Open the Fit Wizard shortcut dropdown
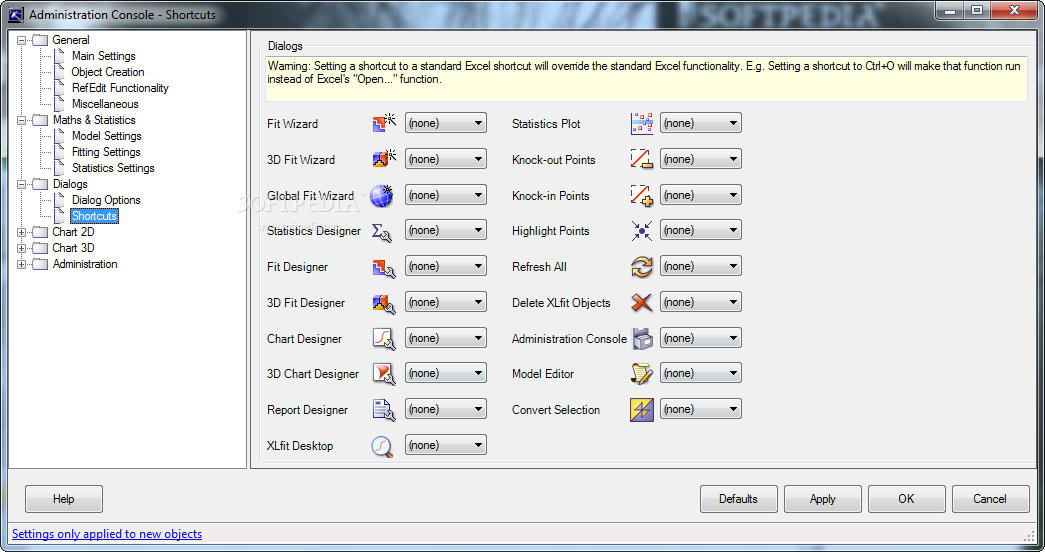Image resolution: width=1045 pixels, height=552 pixels. (446, 123)
